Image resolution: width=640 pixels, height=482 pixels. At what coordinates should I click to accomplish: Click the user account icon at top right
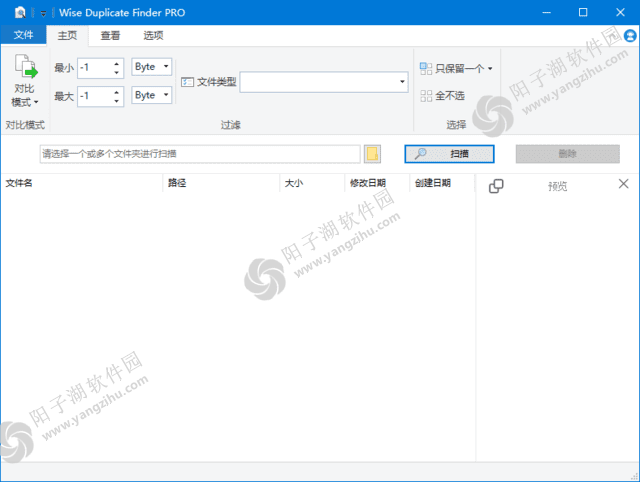[630, 36]
